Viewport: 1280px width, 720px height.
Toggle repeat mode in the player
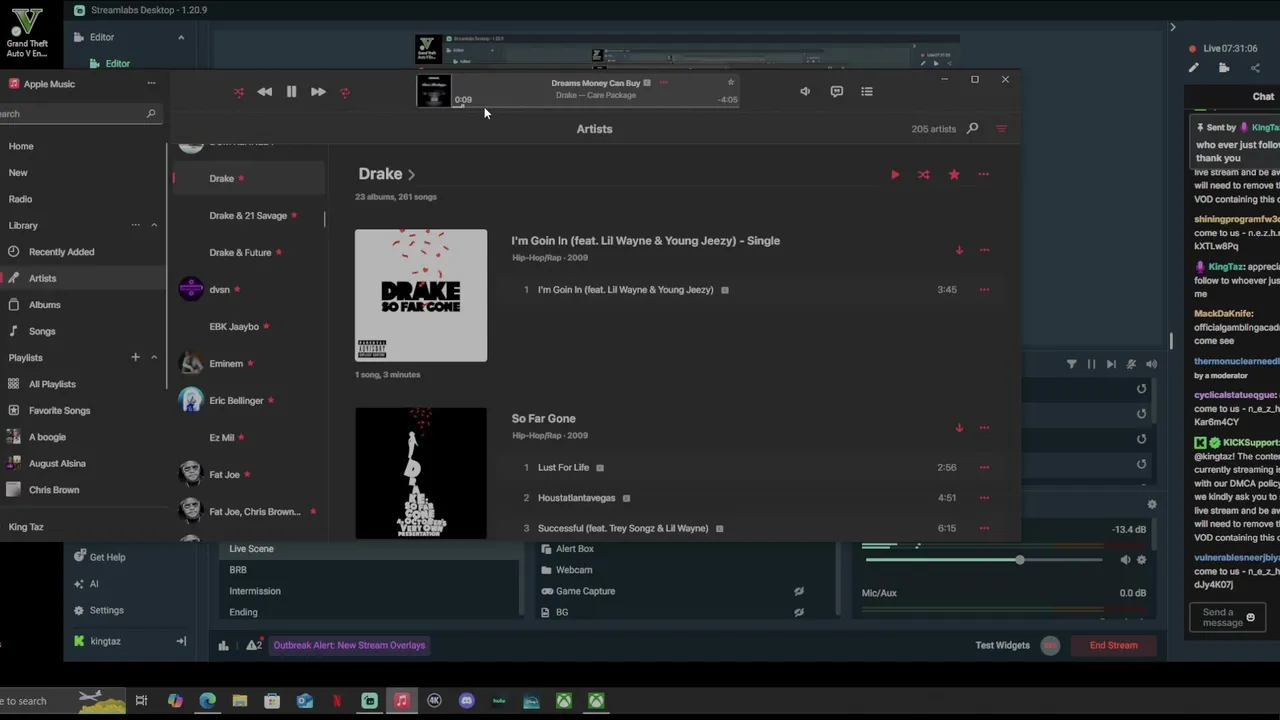(345, 92)
